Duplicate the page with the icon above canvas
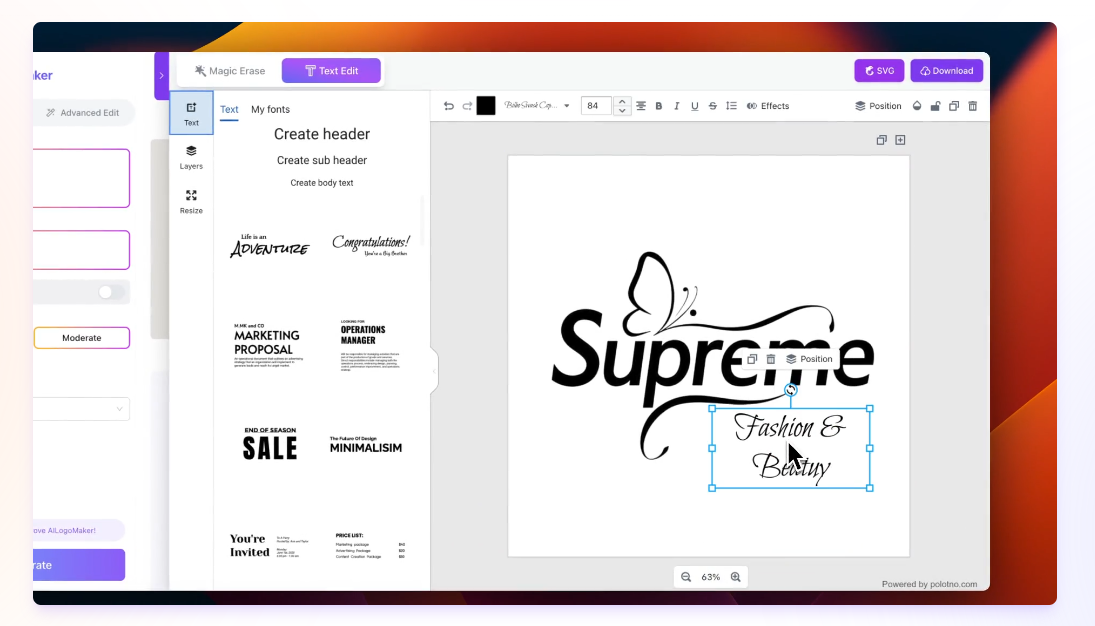 [881, 140]
